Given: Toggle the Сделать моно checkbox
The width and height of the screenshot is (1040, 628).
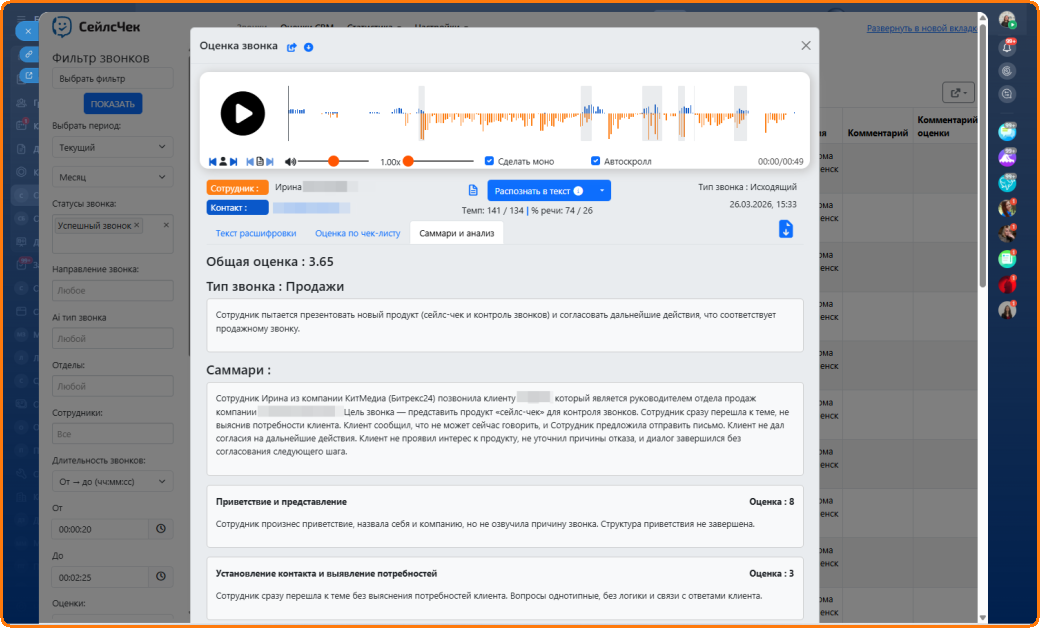Looking at the screenshot, I should [x=489, y=161].
